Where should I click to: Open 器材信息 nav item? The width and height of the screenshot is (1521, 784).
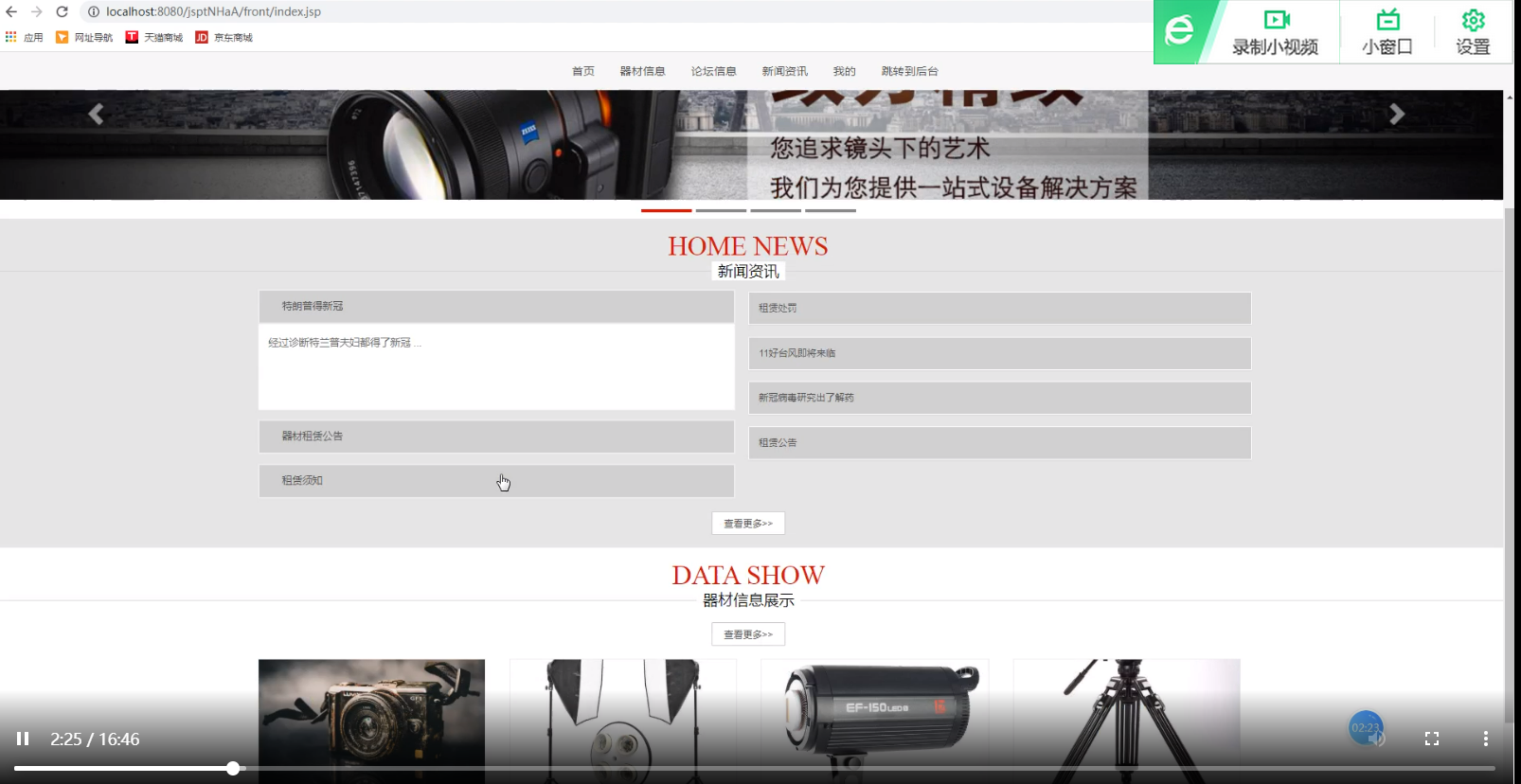[643, 71]
